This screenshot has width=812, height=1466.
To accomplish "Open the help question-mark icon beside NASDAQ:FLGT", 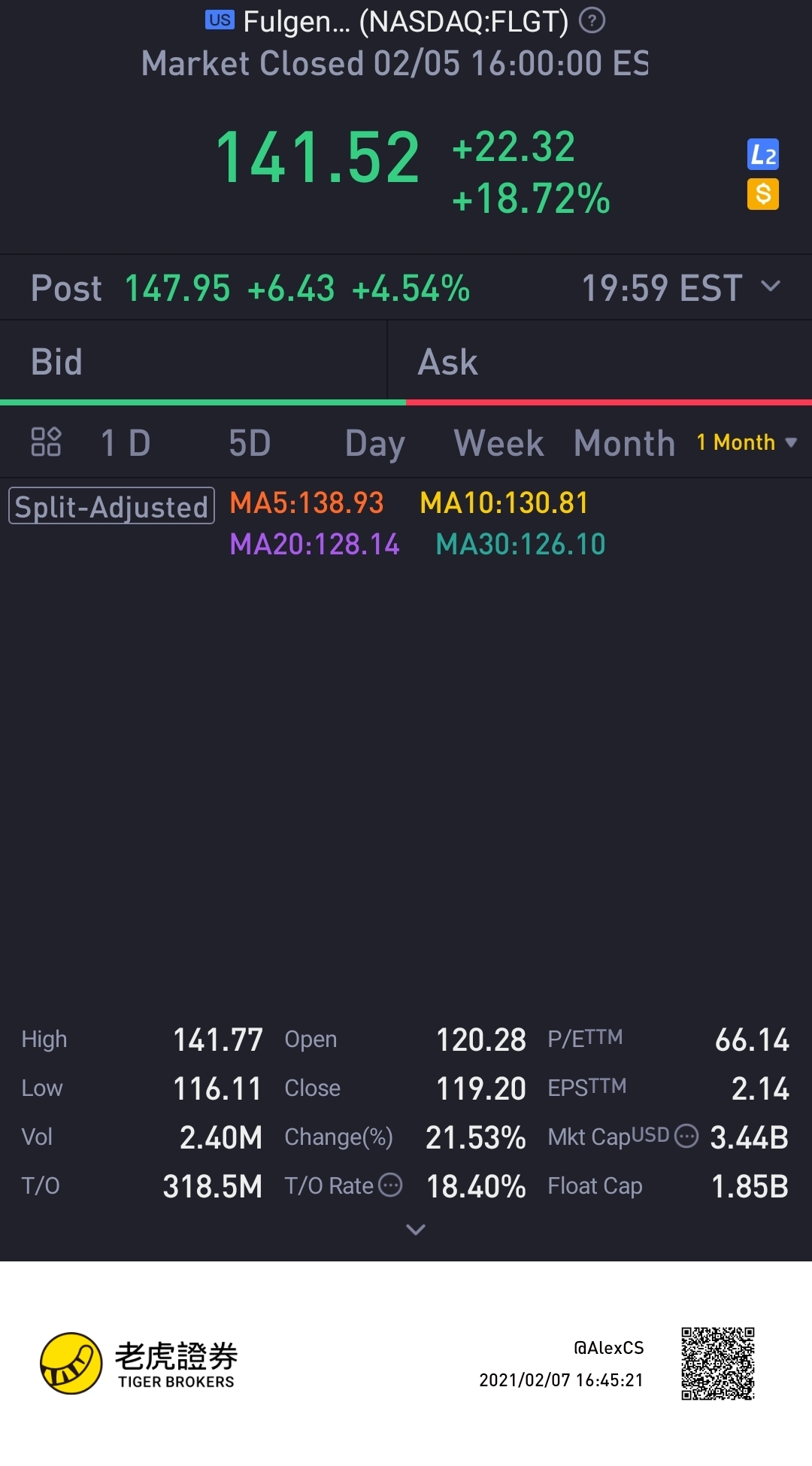I will 592,20.
